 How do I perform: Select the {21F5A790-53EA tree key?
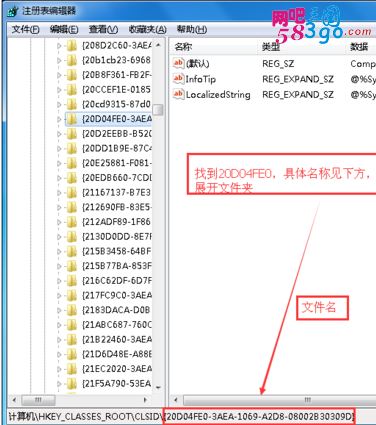click(x=117, y=383)
